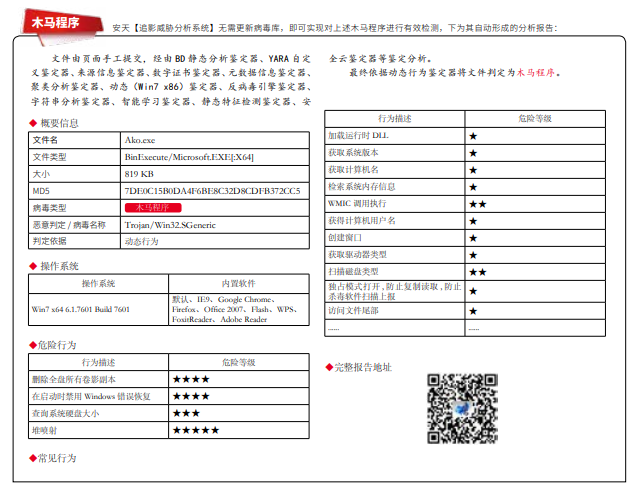Click the four-star rating for 删除全盘所有卷影副本
Viewport: 637px width, 488px height.
tap(191, 379)
